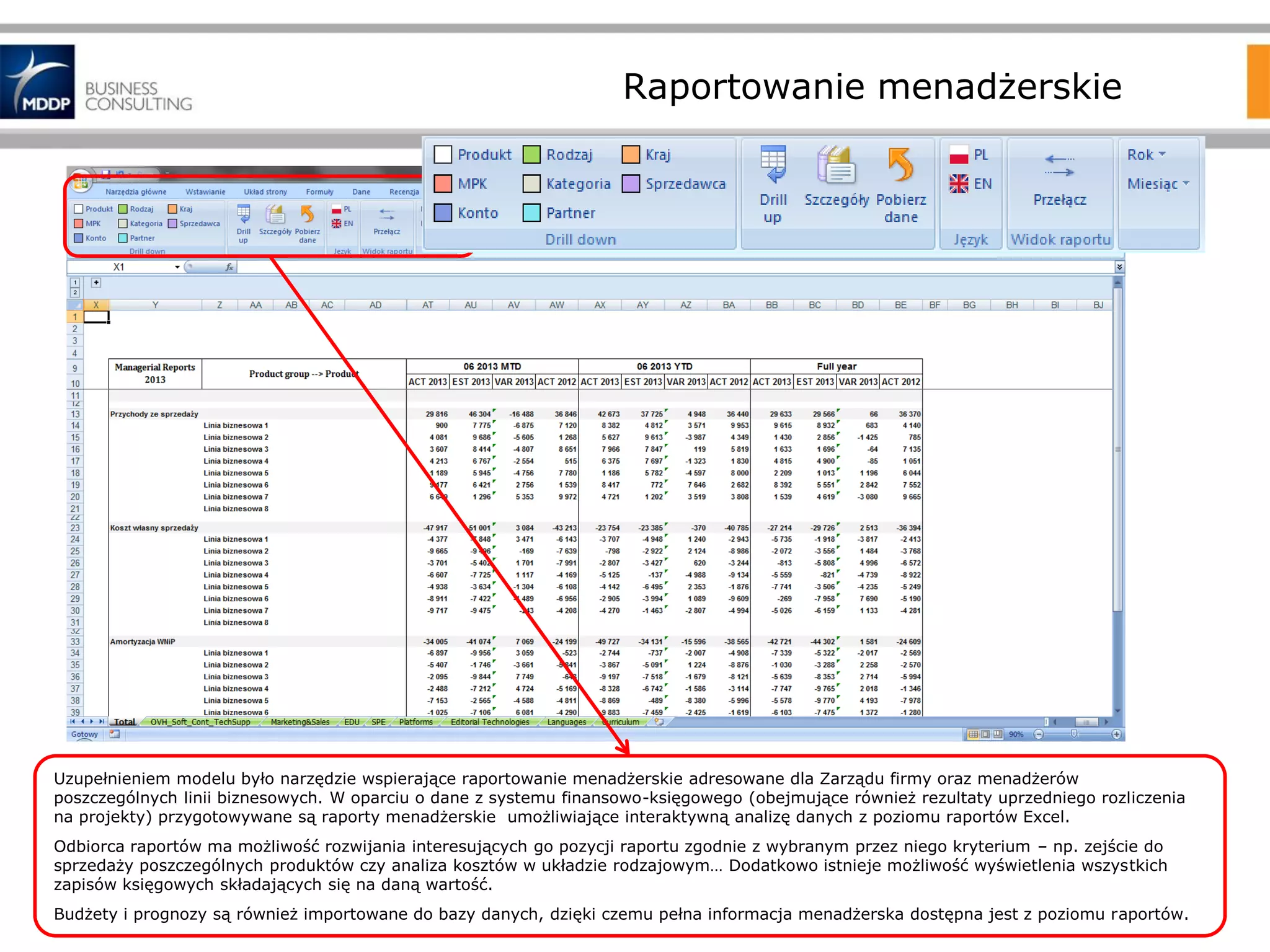Click zoom out minus button
The width and height of the screenshot is (1270, 952).
click(1039, 734)
